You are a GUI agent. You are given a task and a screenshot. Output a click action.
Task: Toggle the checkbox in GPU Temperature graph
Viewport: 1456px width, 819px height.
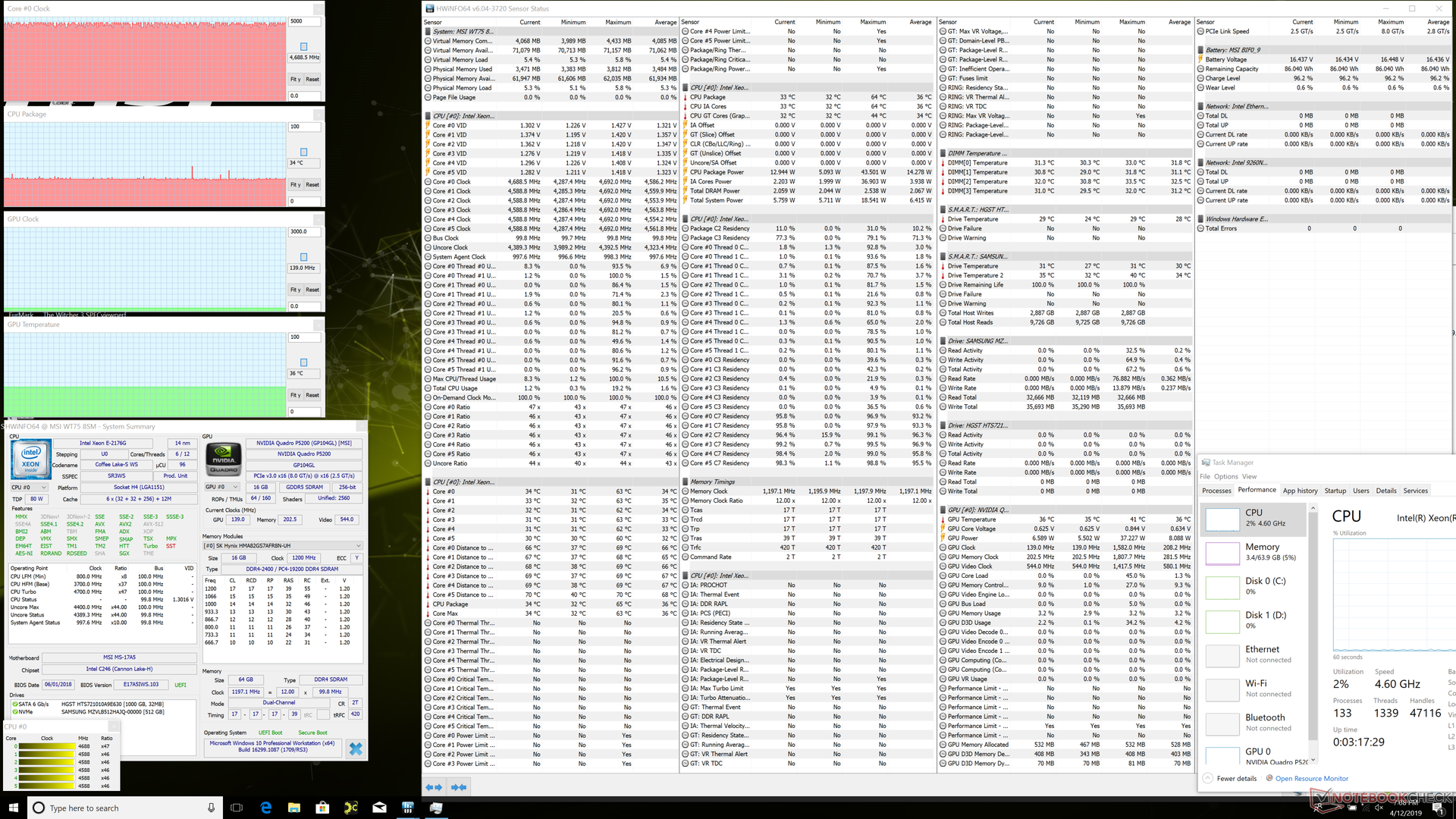pyautogui.click(x=304, y=362)
